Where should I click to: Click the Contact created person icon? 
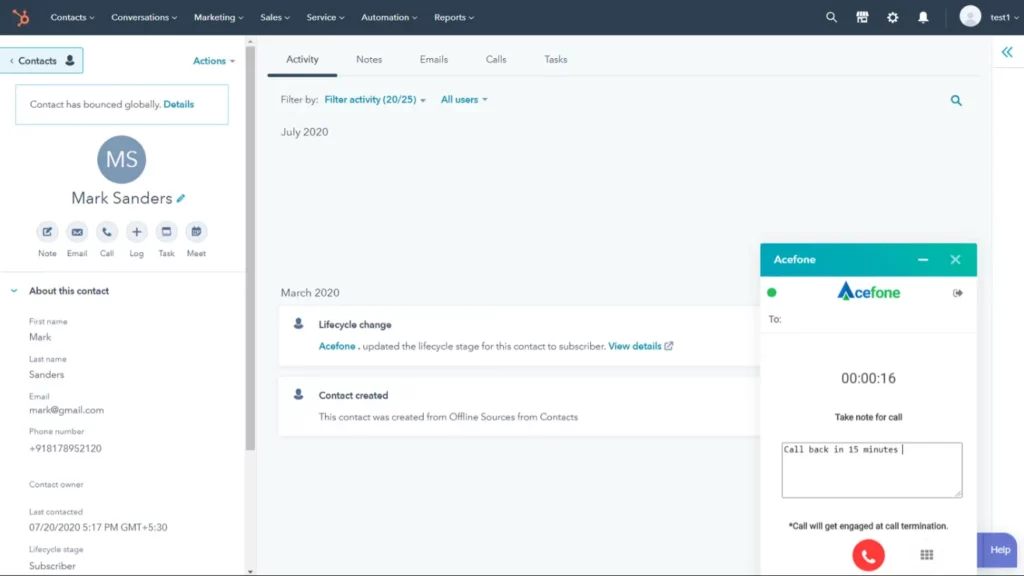(298, 394)
